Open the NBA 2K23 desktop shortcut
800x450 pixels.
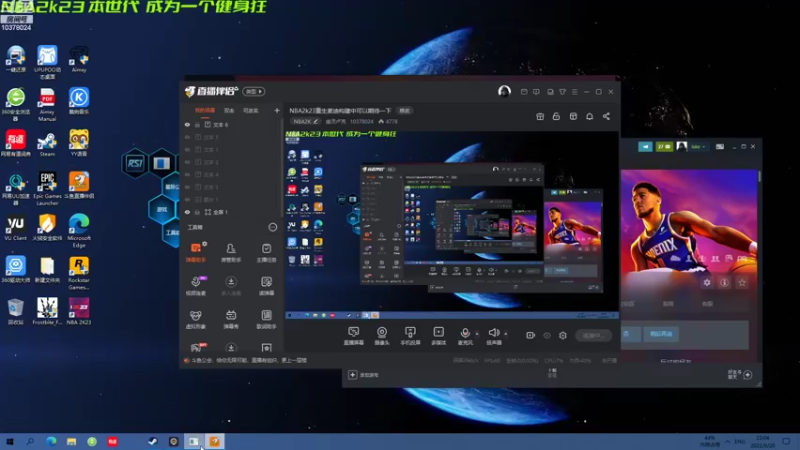click(x=79, y=311)
